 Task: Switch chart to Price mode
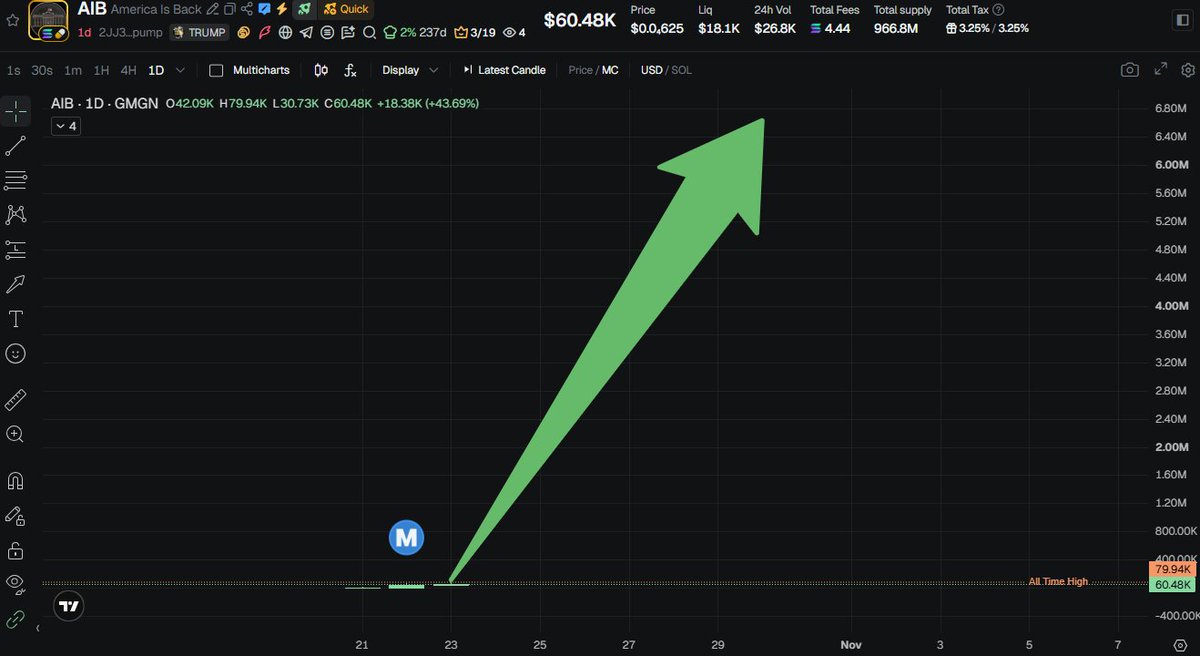pos(580,70)
